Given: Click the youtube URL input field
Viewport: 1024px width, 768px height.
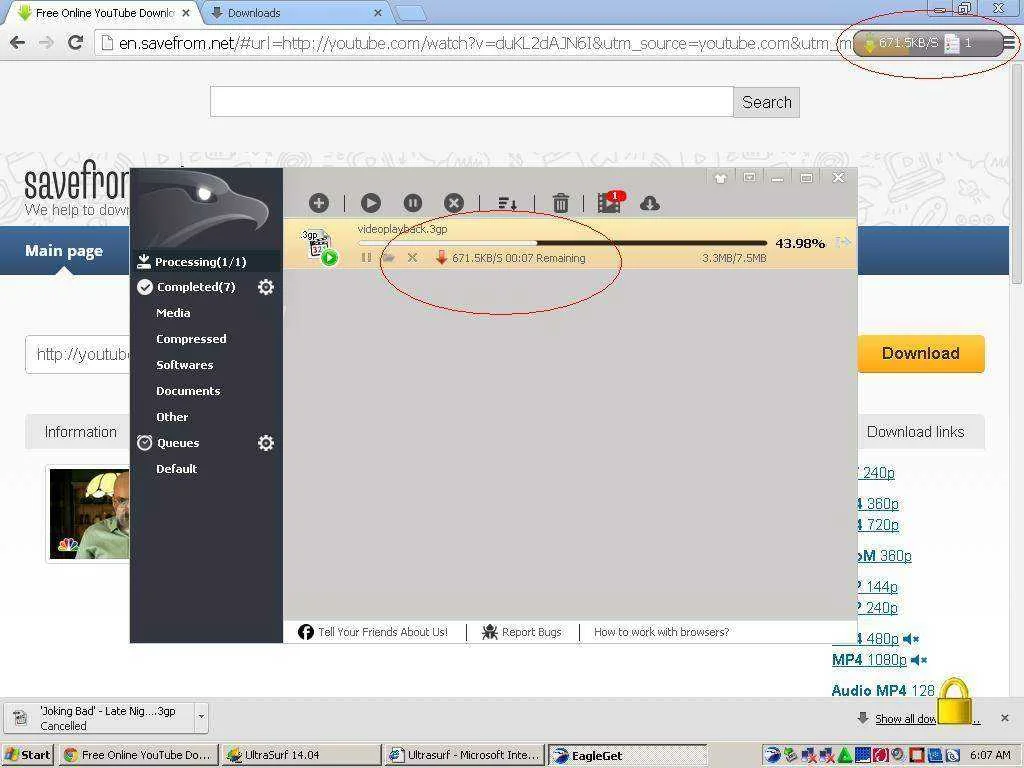Looking at the screenshot, I should coord(78,354).
